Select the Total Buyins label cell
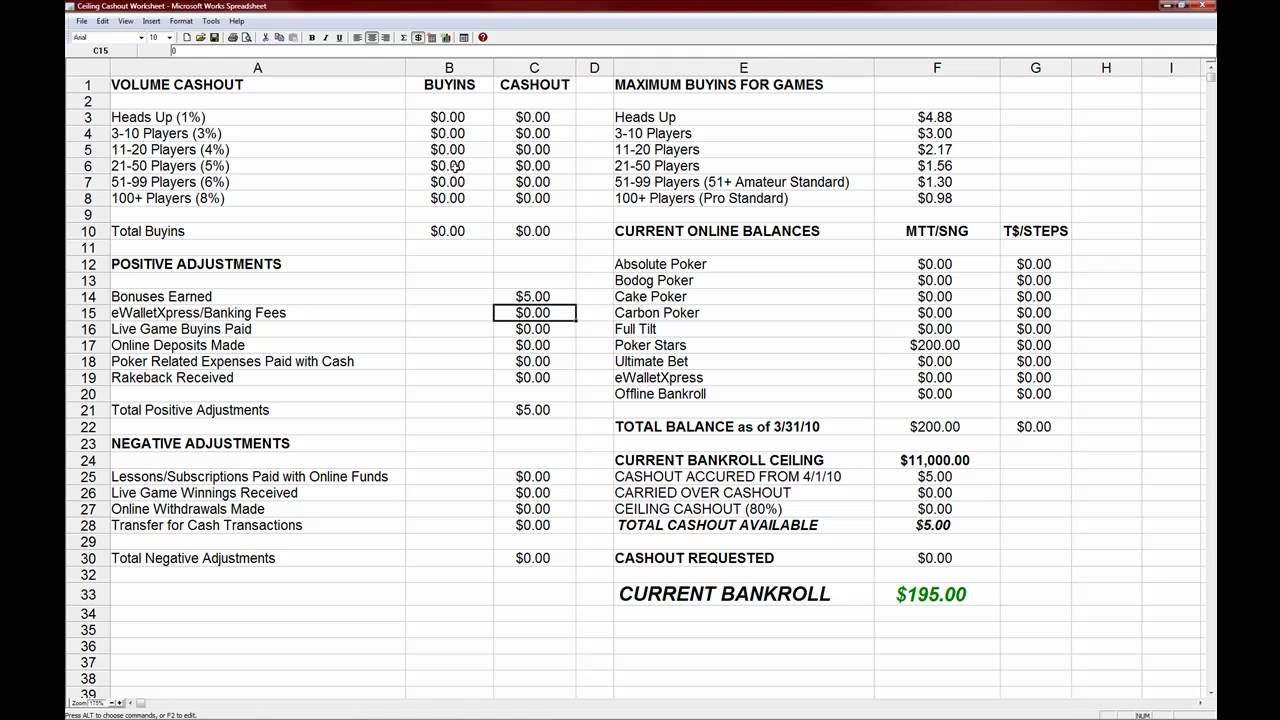The width and height of the screenshot is (1280, 720). tap(257, 231)
